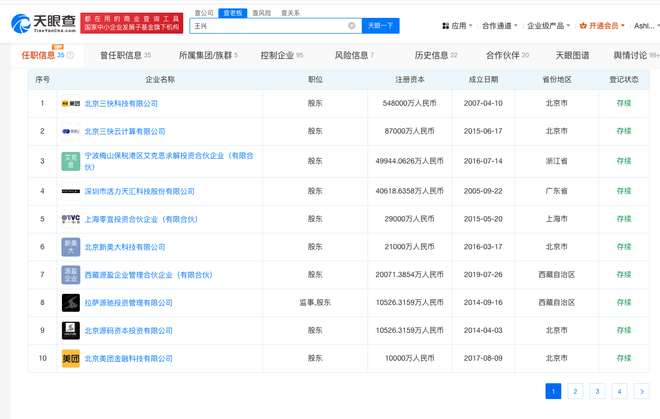Click the black logo of 拉萨源驰投资管理
The height and width of the screenshot is (419, 660).
click(x=71, y=302)
